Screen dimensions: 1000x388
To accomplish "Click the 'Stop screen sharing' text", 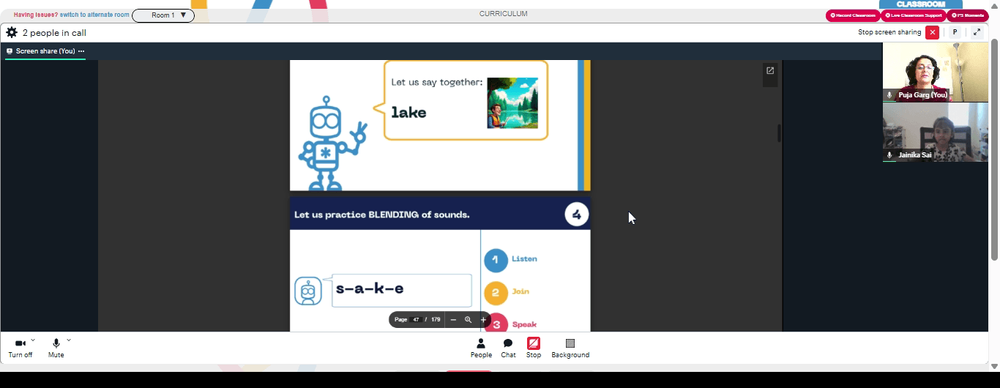I will coord(890,33).
